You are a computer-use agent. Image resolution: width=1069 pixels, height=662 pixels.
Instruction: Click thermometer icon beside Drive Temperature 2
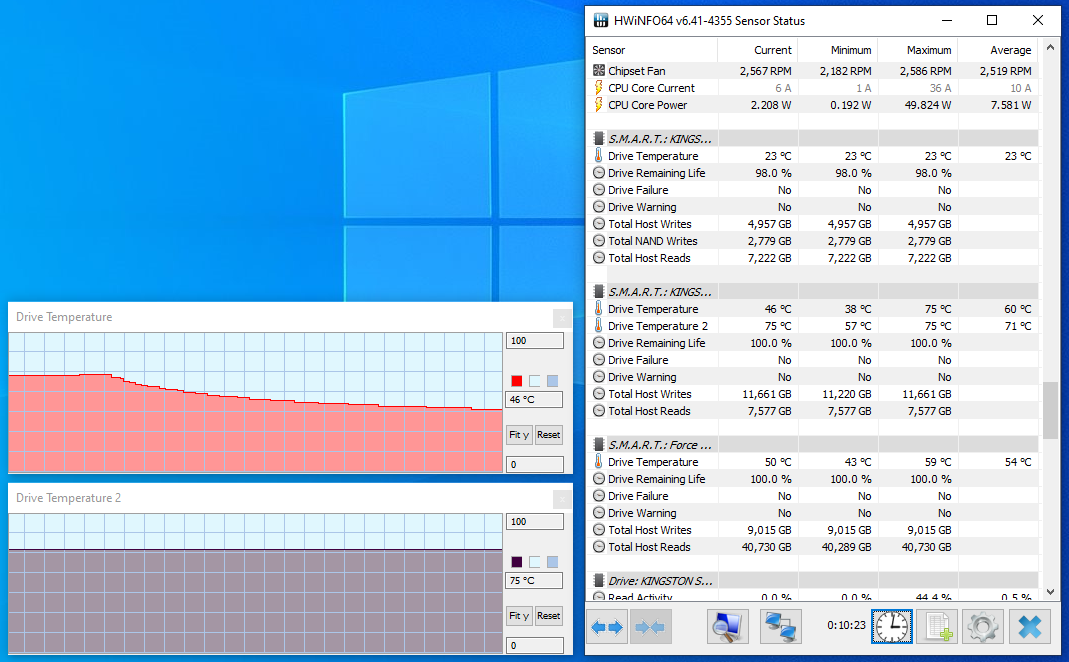pyautogui.click(x=599, y=326)
